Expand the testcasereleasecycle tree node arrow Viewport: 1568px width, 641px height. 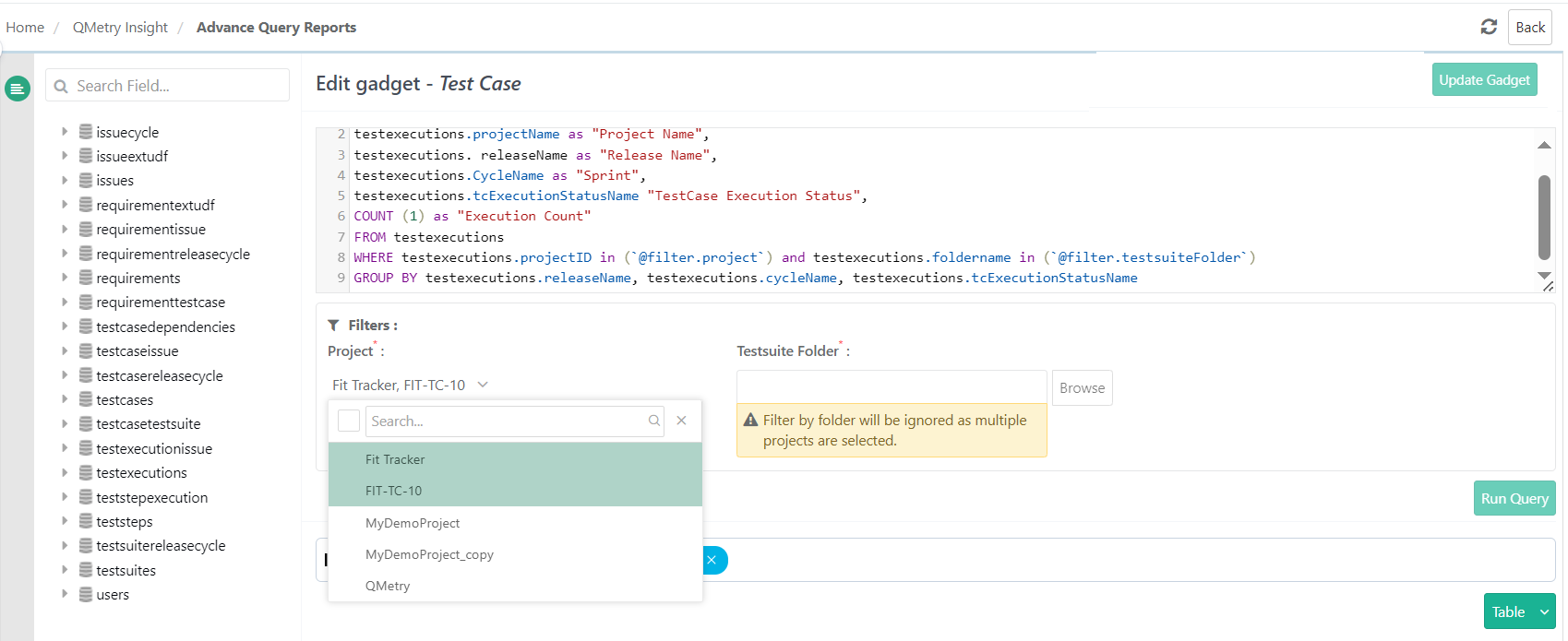65,375
